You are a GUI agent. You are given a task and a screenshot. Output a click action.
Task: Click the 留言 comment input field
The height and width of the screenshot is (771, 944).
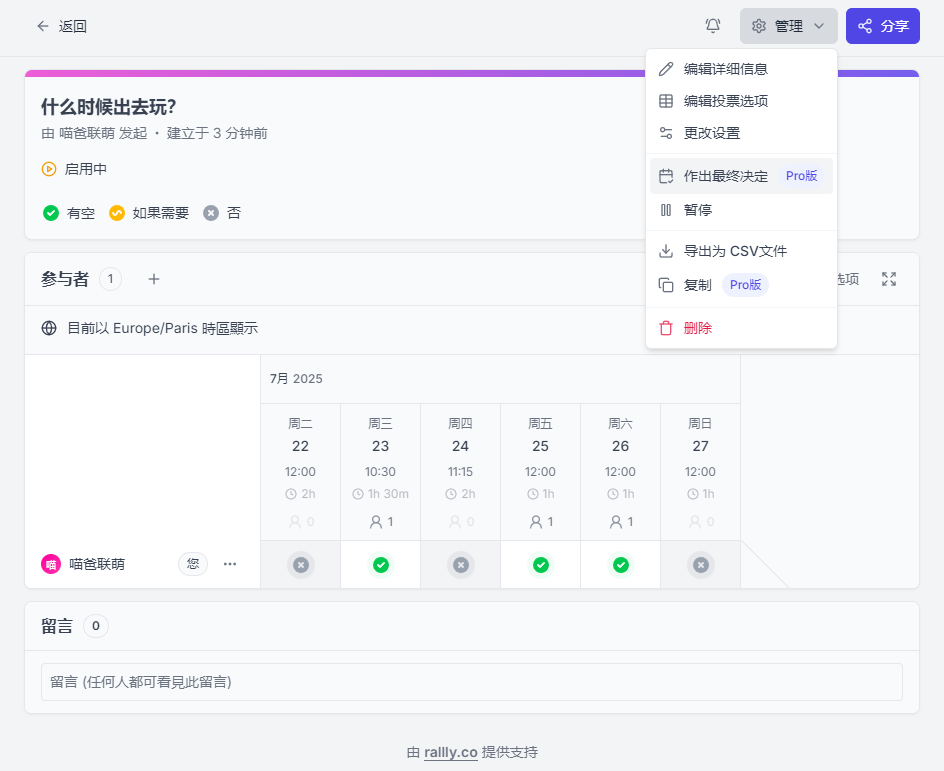coord(472,682)
